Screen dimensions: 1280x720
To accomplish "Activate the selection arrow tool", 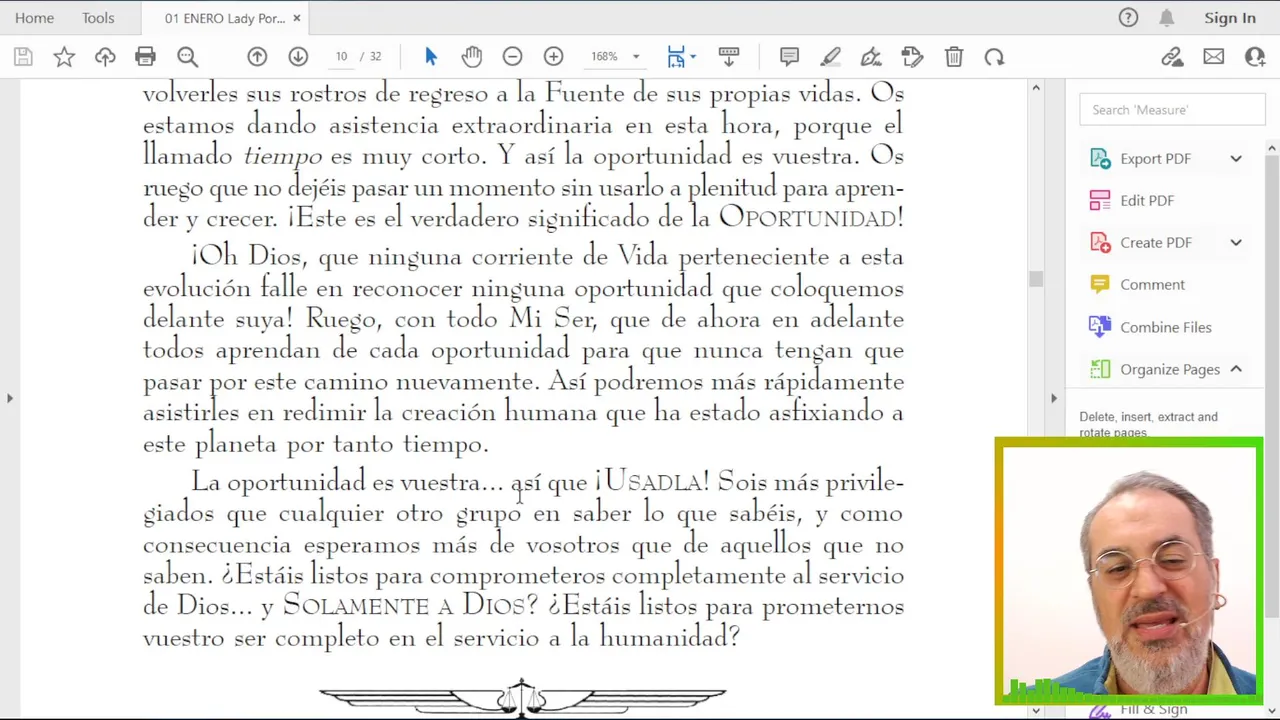I will tap(431, 57).
